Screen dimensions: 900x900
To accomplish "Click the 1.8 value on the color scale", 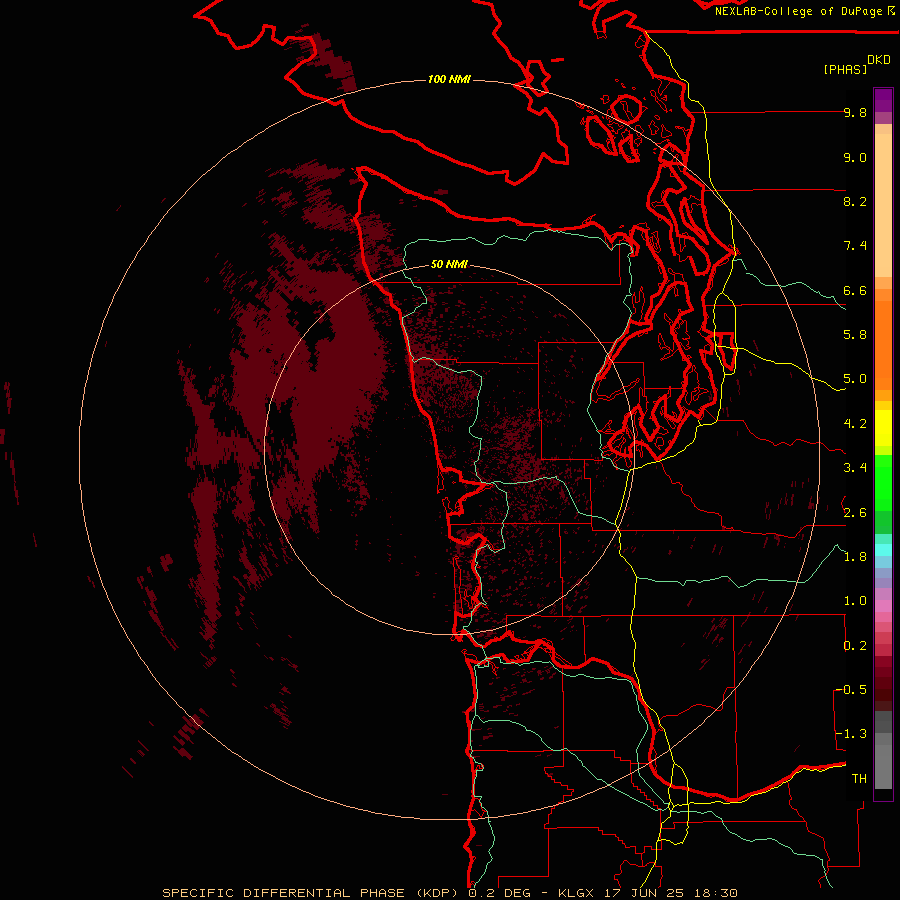I will point(855,557).
